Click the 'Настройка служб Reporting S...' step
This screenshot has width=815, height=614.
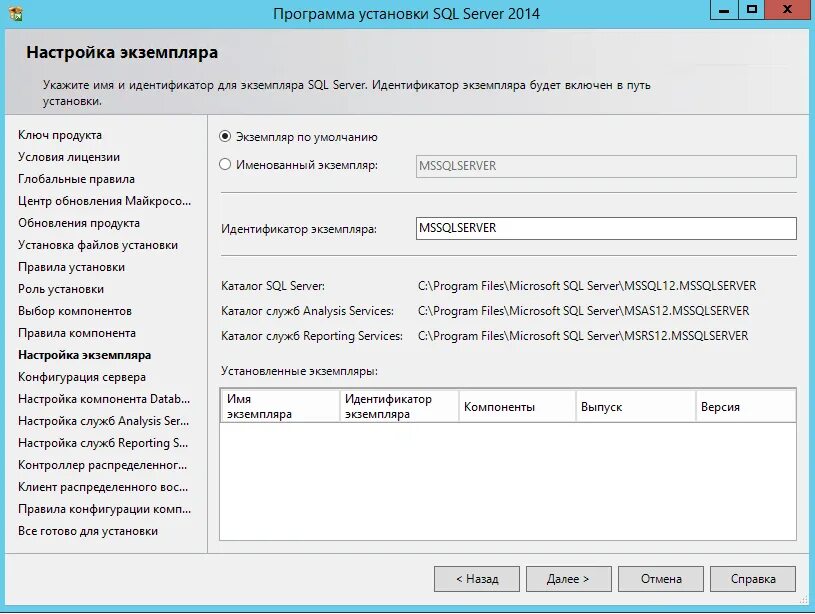[x=103, y=443]
